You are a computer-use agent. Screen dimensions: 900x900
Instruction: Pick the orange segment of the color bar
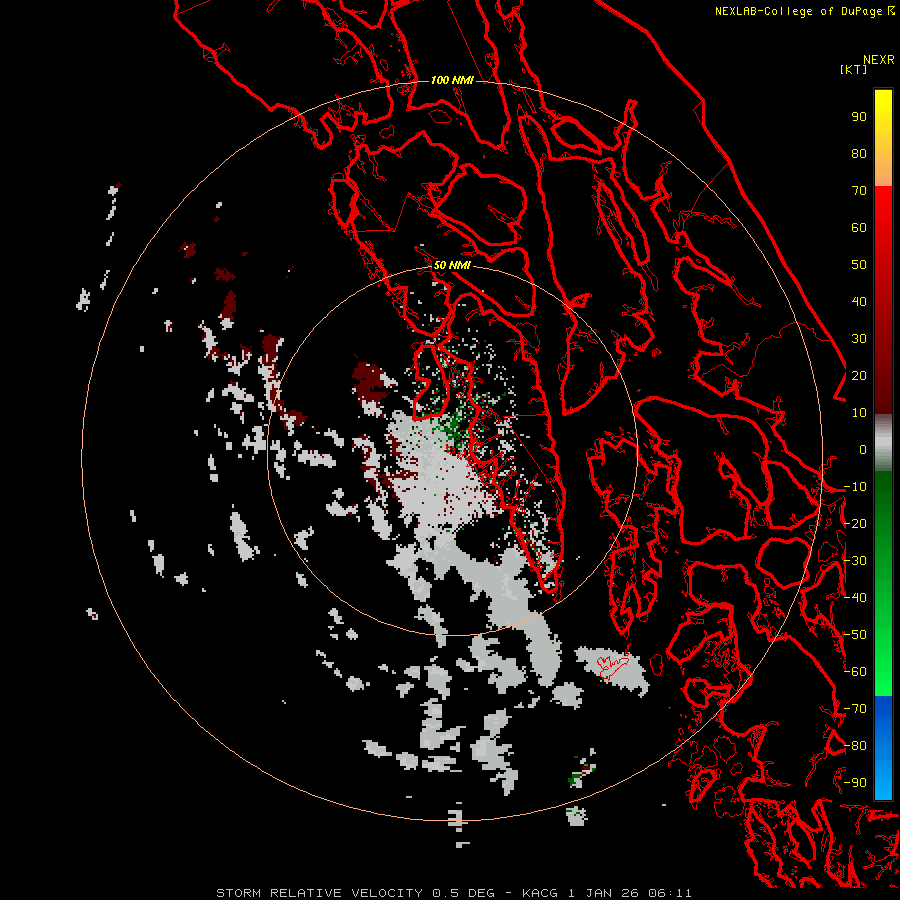click(883, 168)
